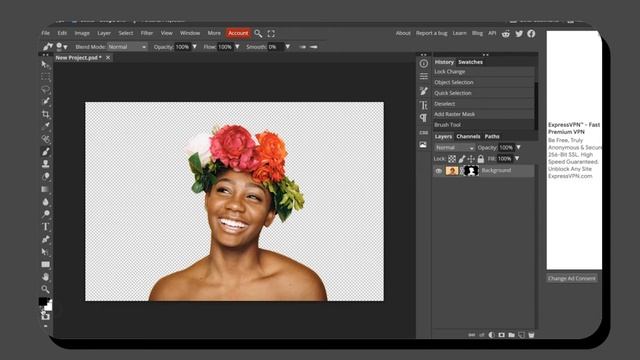Open the Properties side panel icon
The width and height of the screenshot is (640, 360).
pyautogui.click(x=424, y=76)
